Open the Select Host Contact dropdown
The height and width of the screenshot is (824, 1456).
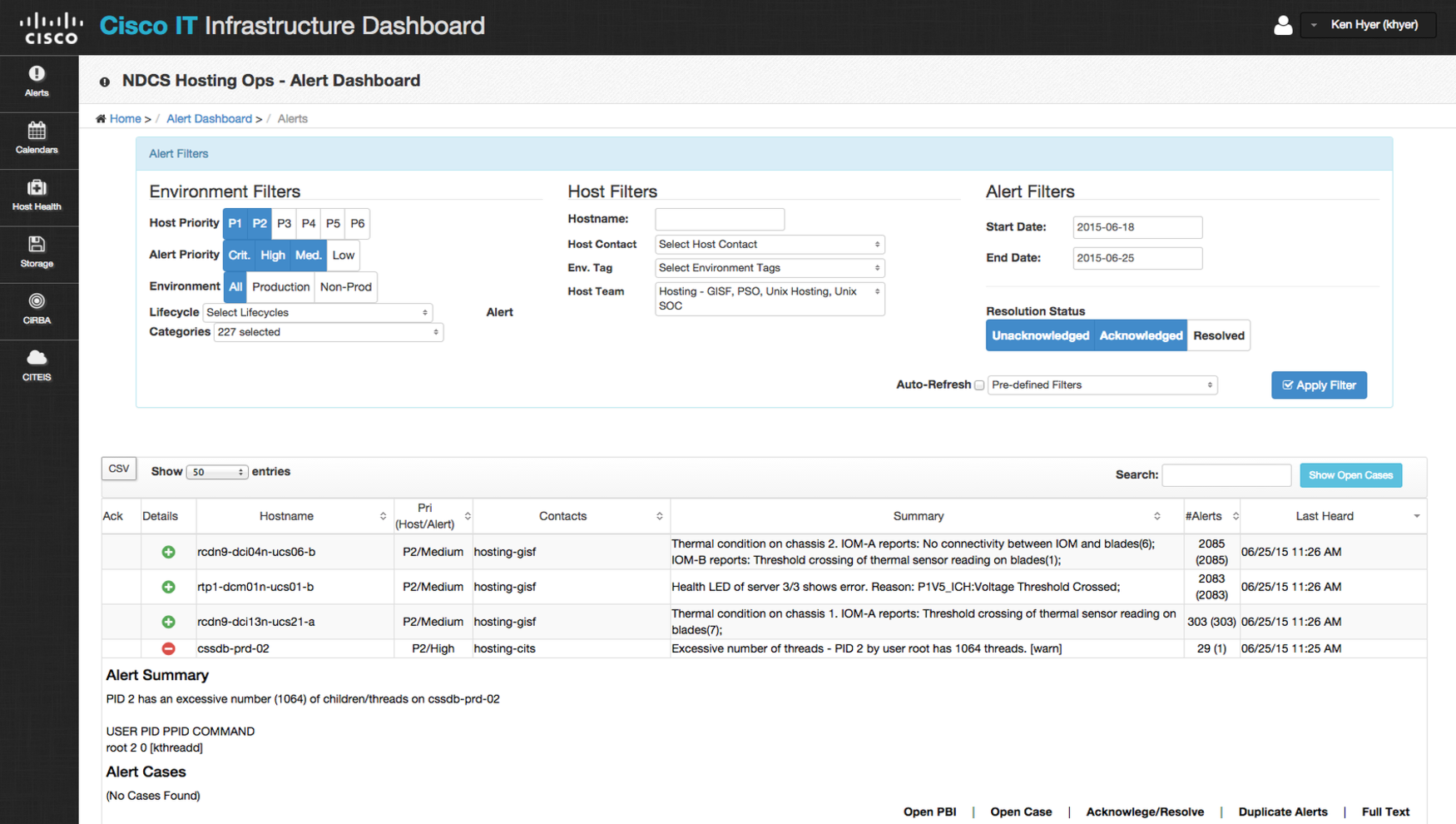click(769, 245)
